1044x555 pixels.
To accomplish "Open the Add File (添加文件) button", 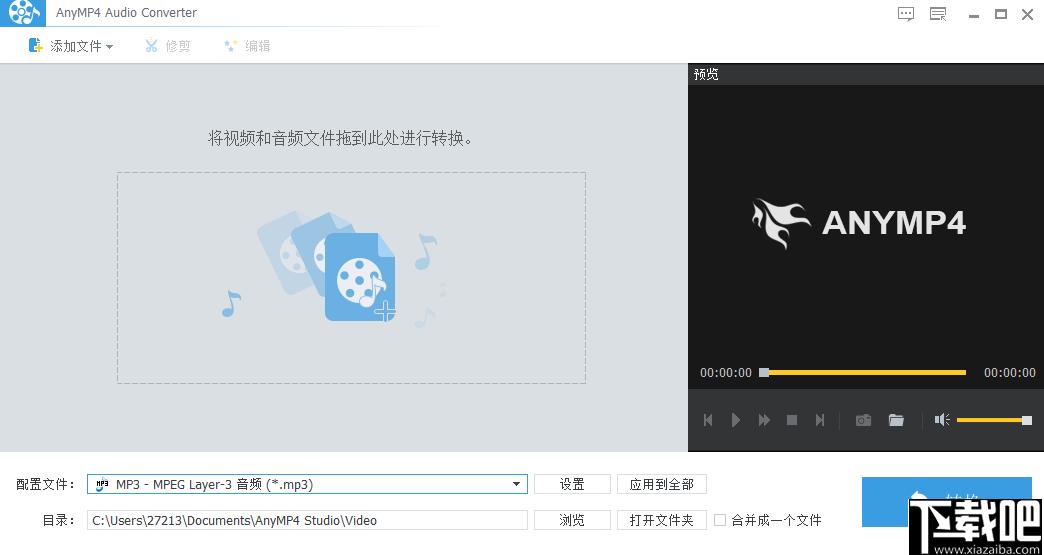I will [65, 46].
